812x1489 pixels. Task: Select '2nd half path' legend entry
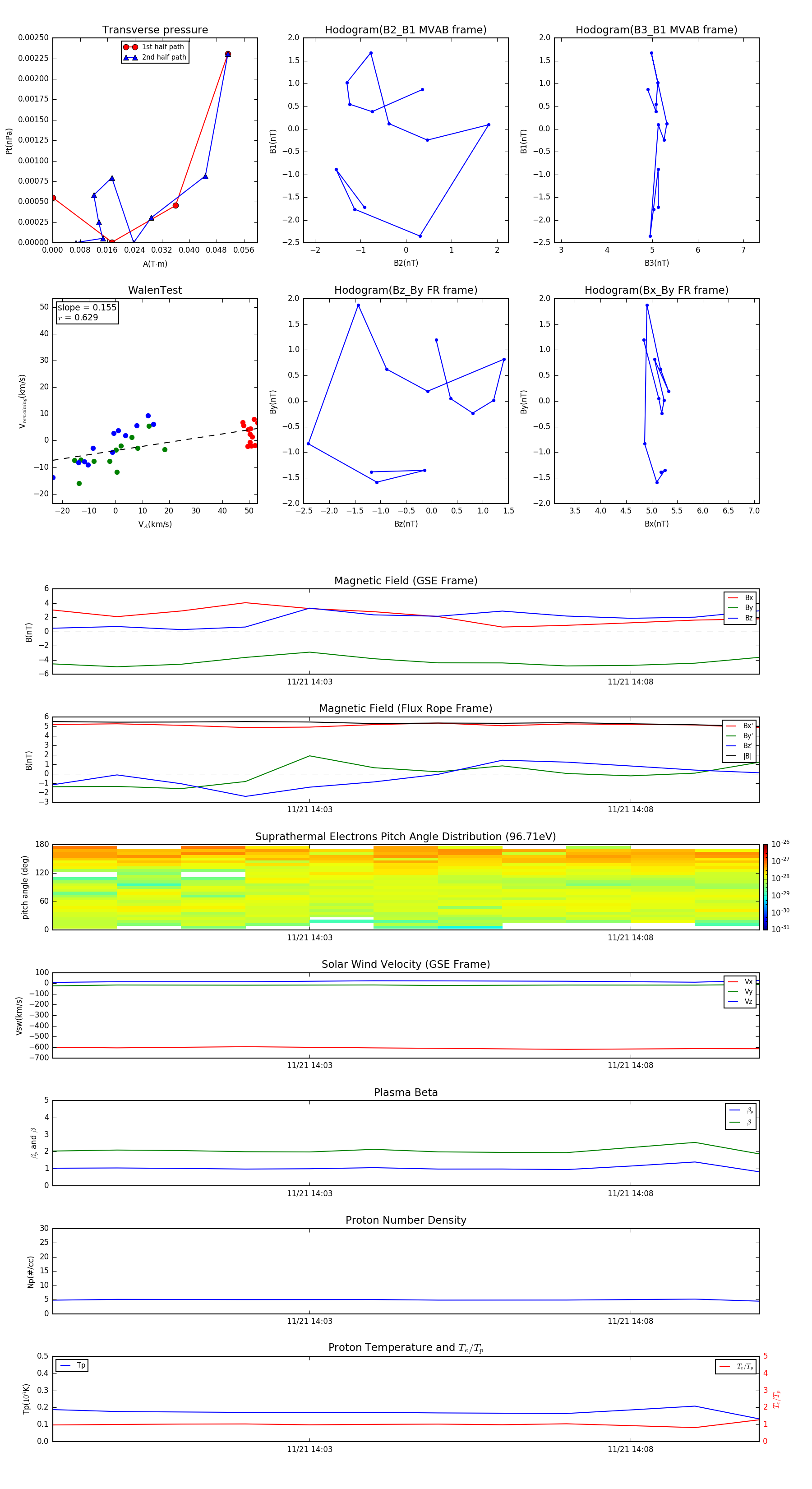tap(156, 57)
